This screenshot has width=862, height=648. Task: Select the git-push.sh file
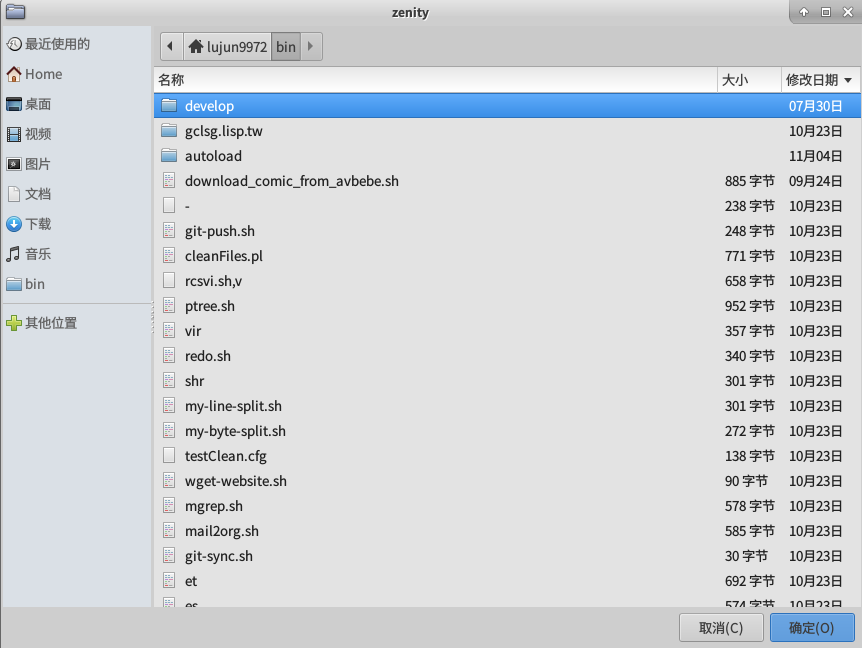click(x=219, y=231)
